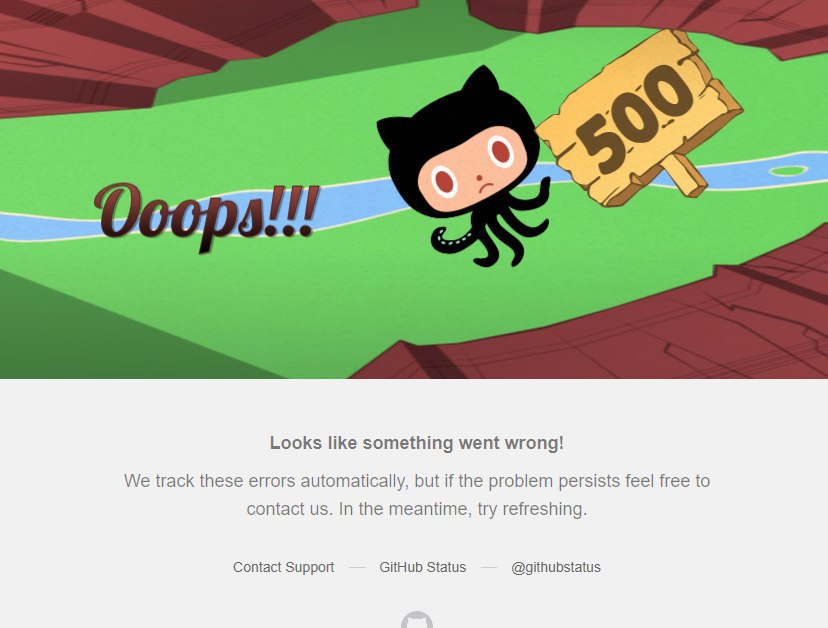Click the 'try refreshing' text line

[x=417, y=509]
